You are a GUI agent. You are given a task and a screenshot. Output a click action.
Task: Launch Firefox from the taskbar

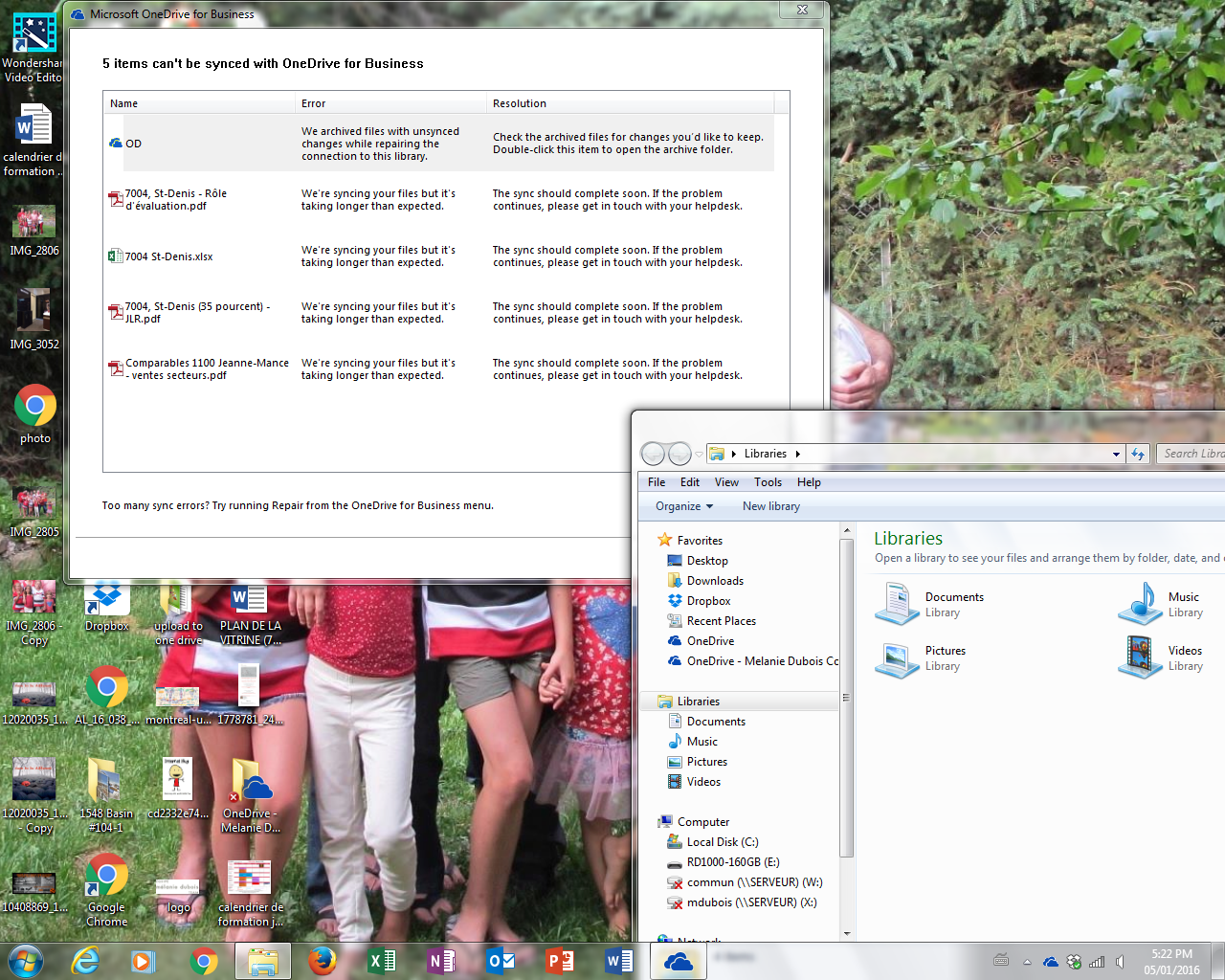pos(323,961)
